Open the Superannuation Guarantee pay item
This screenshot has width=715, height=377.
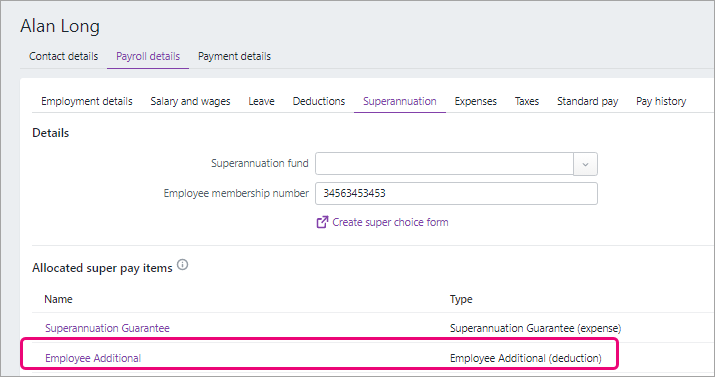point(107,328)
